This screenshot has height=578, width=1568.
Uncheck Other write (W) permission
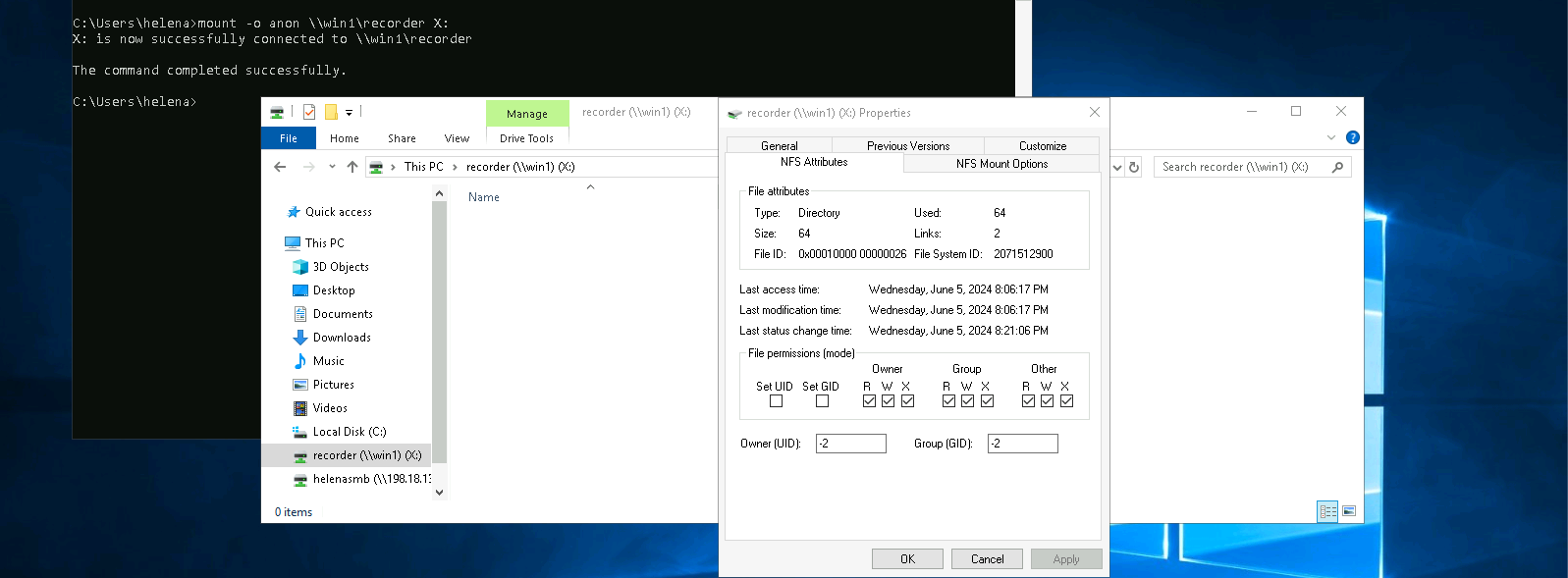pos(1047,401)
